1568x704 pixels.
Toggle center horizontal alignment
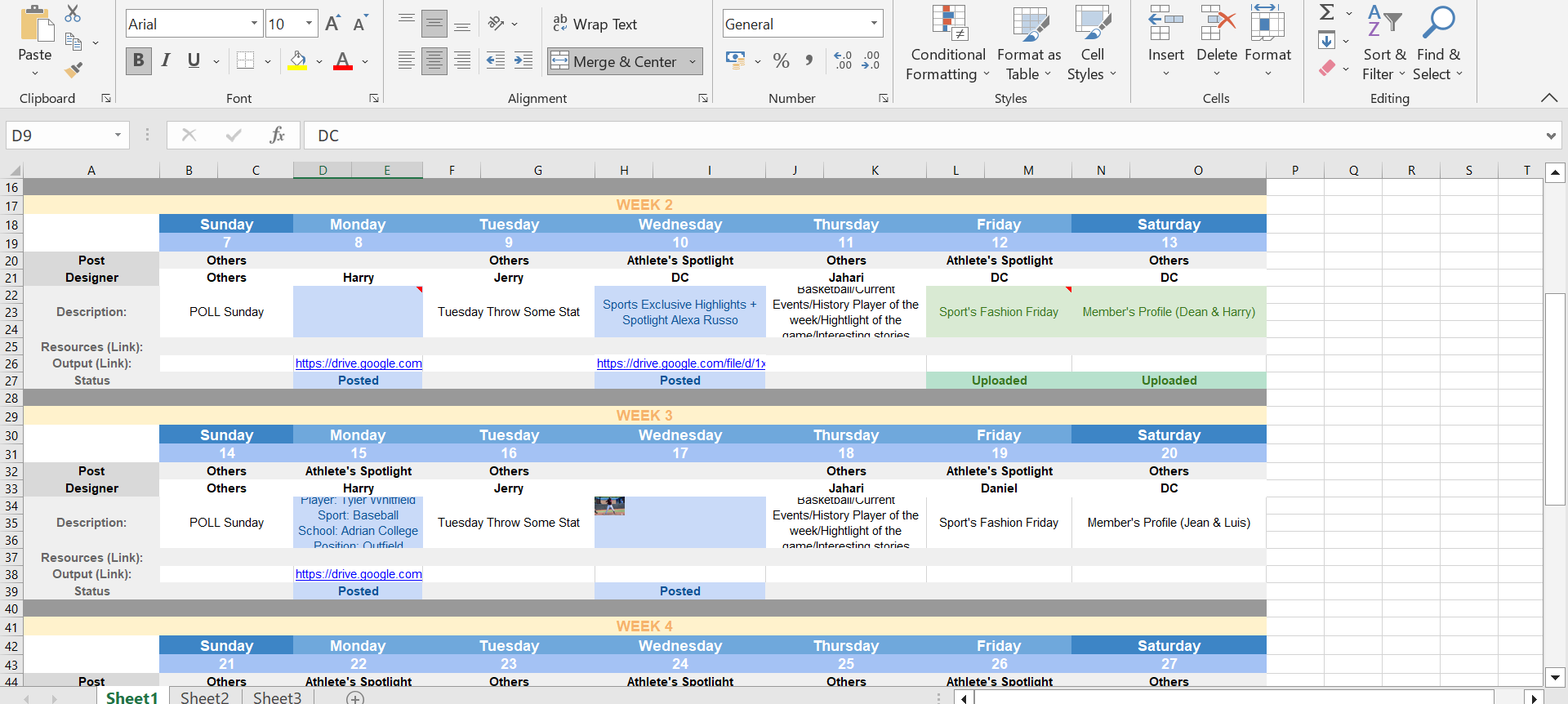coord(434,60)
